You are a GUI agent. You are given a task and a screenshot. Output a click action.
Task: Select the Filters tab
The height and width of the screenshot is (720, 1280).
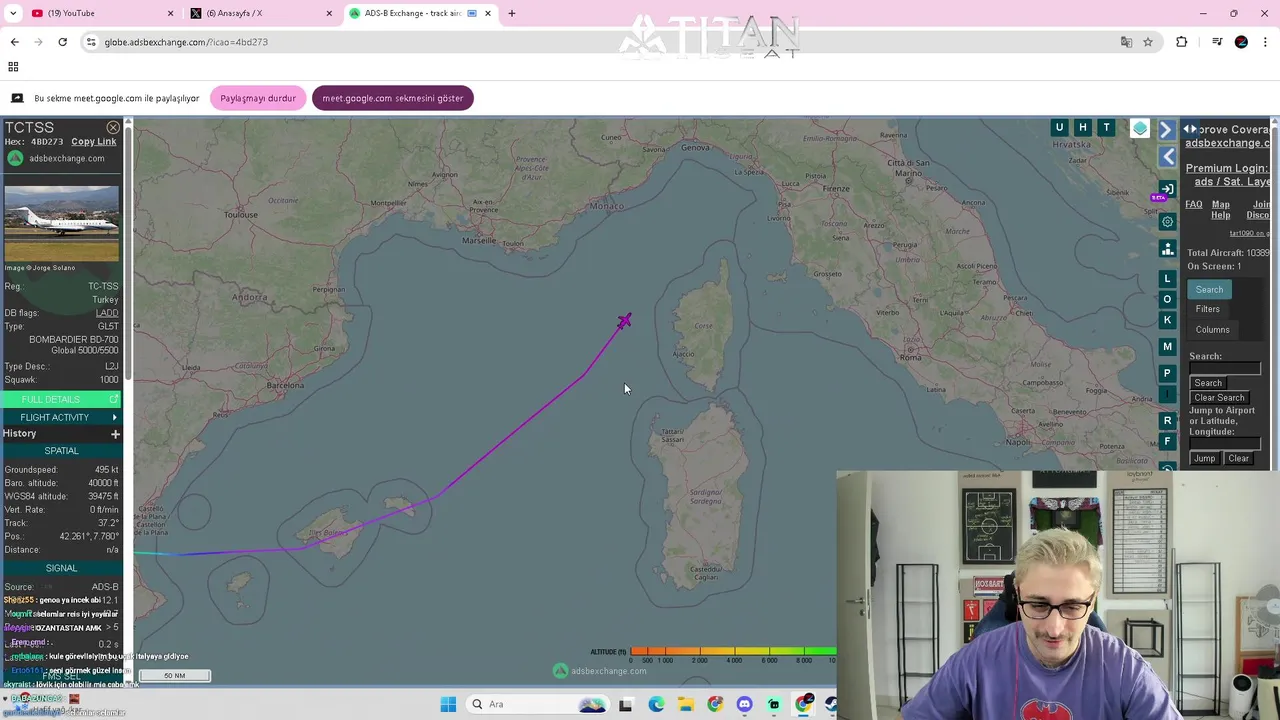point(1207,309)
